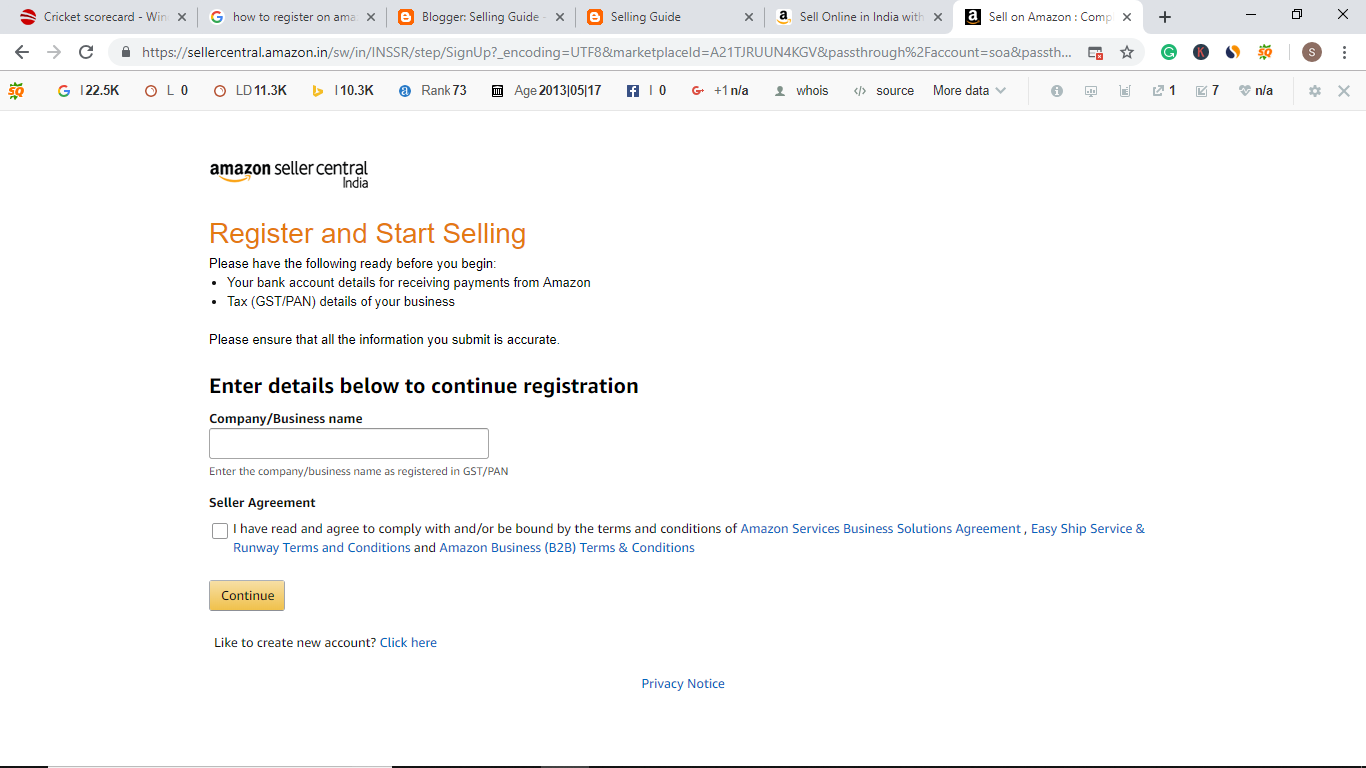Image resolution: width=1366 pixels, height=768 pixels.
Task: Open the user profile avatar
Action: tap(1312, 52)
